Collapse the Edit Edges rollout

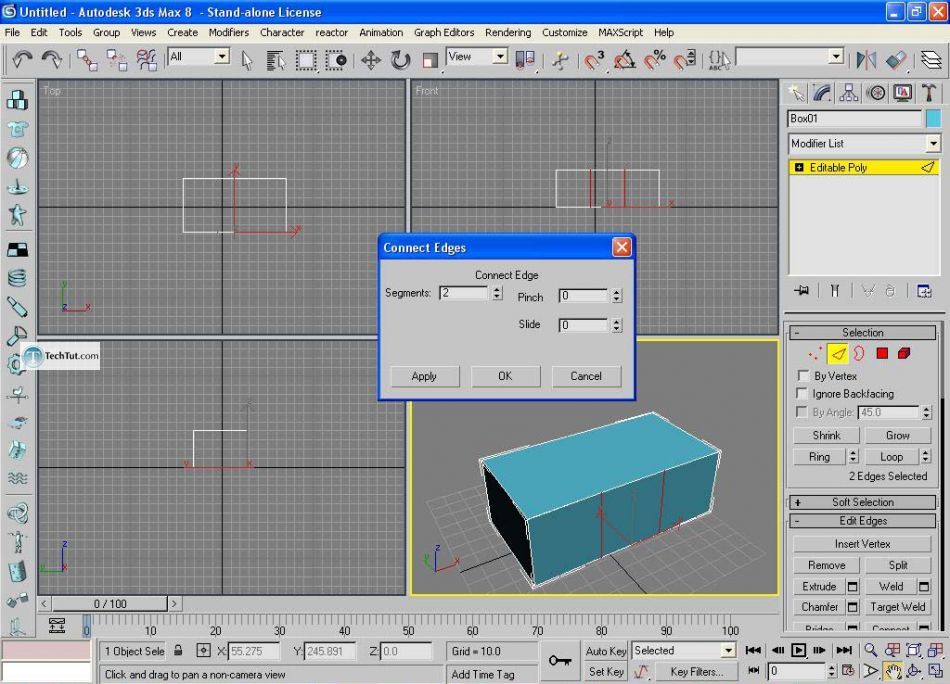coord(863,521)
